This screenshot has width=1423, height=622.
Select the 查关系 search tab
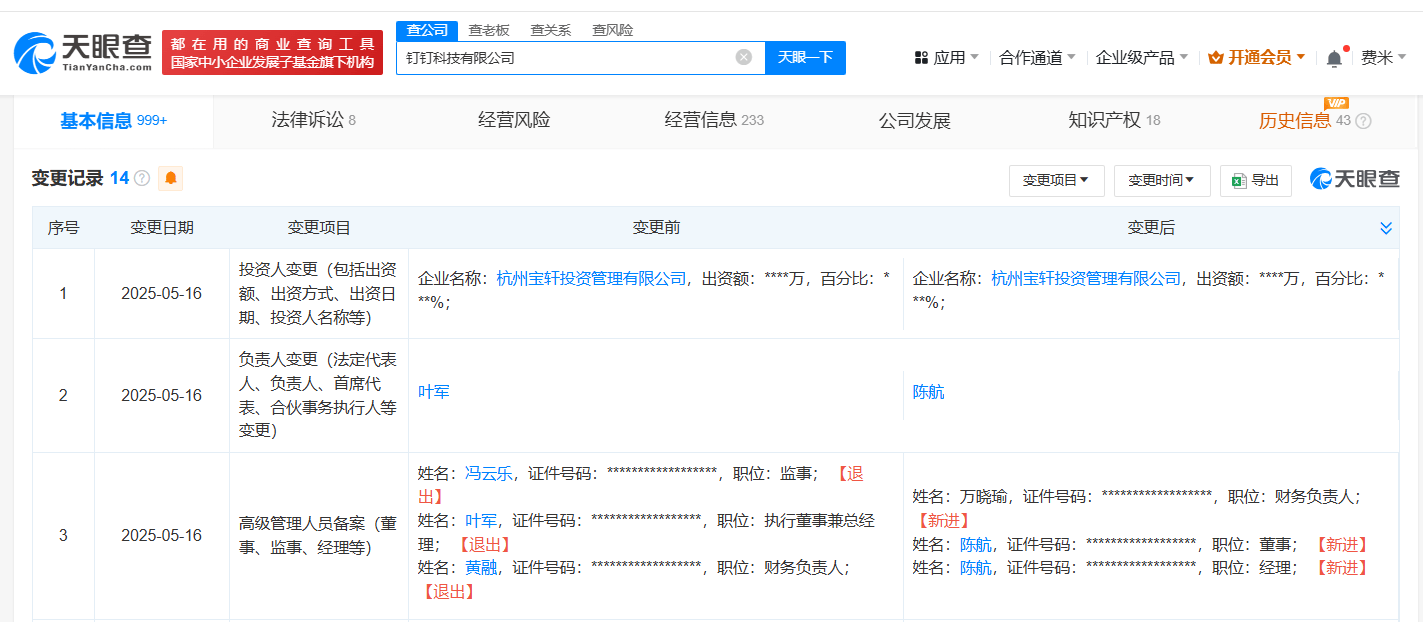(x=550, y=30)
